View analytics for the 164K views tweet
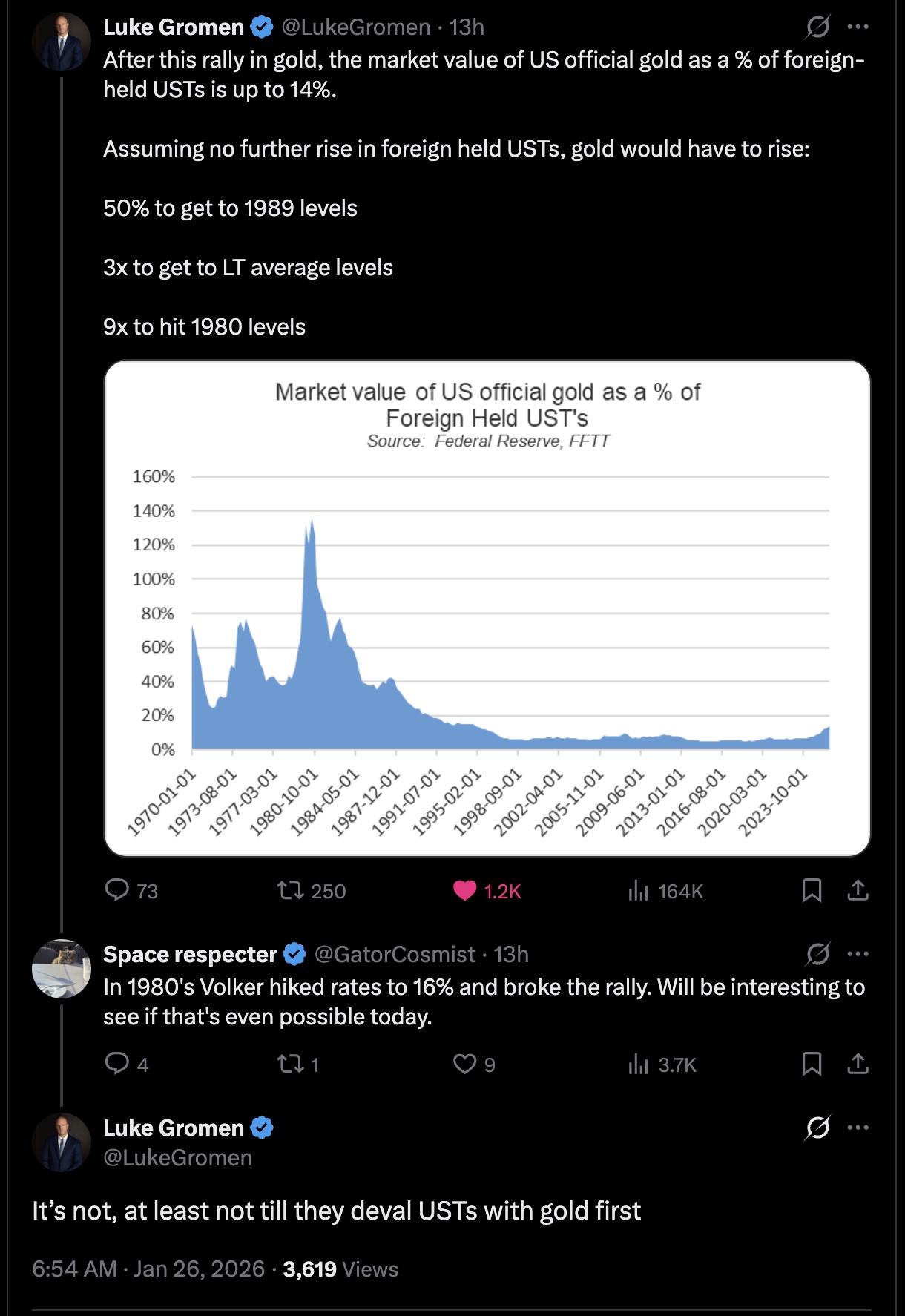 638,890
